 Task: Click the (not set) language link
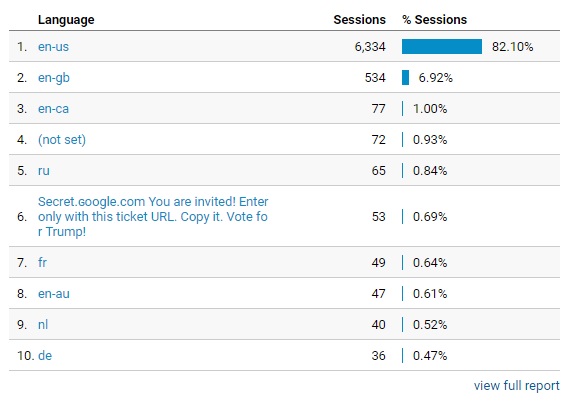tap(62, 140)
